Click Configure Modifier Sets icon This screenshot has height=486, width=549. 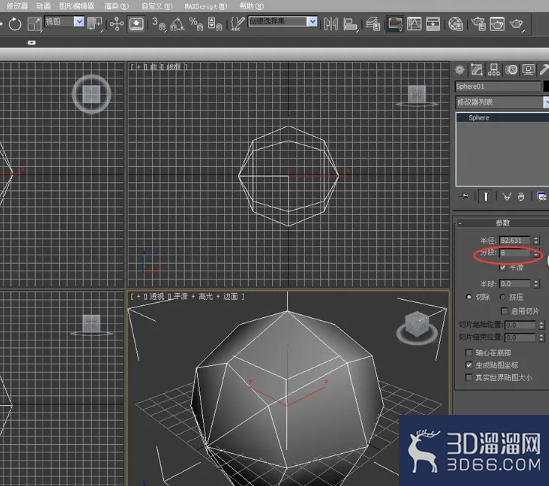click(x=542, y=196)
